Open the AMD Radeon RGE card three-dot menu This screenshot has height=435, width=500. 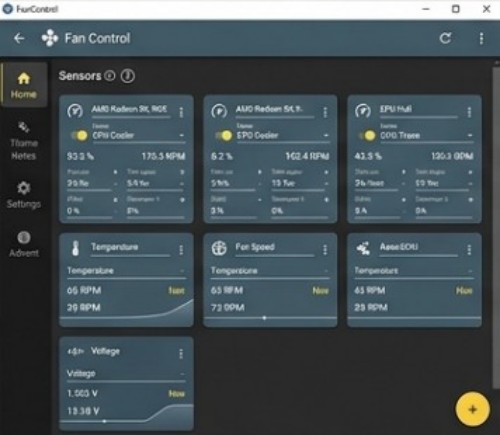[181, 112]
